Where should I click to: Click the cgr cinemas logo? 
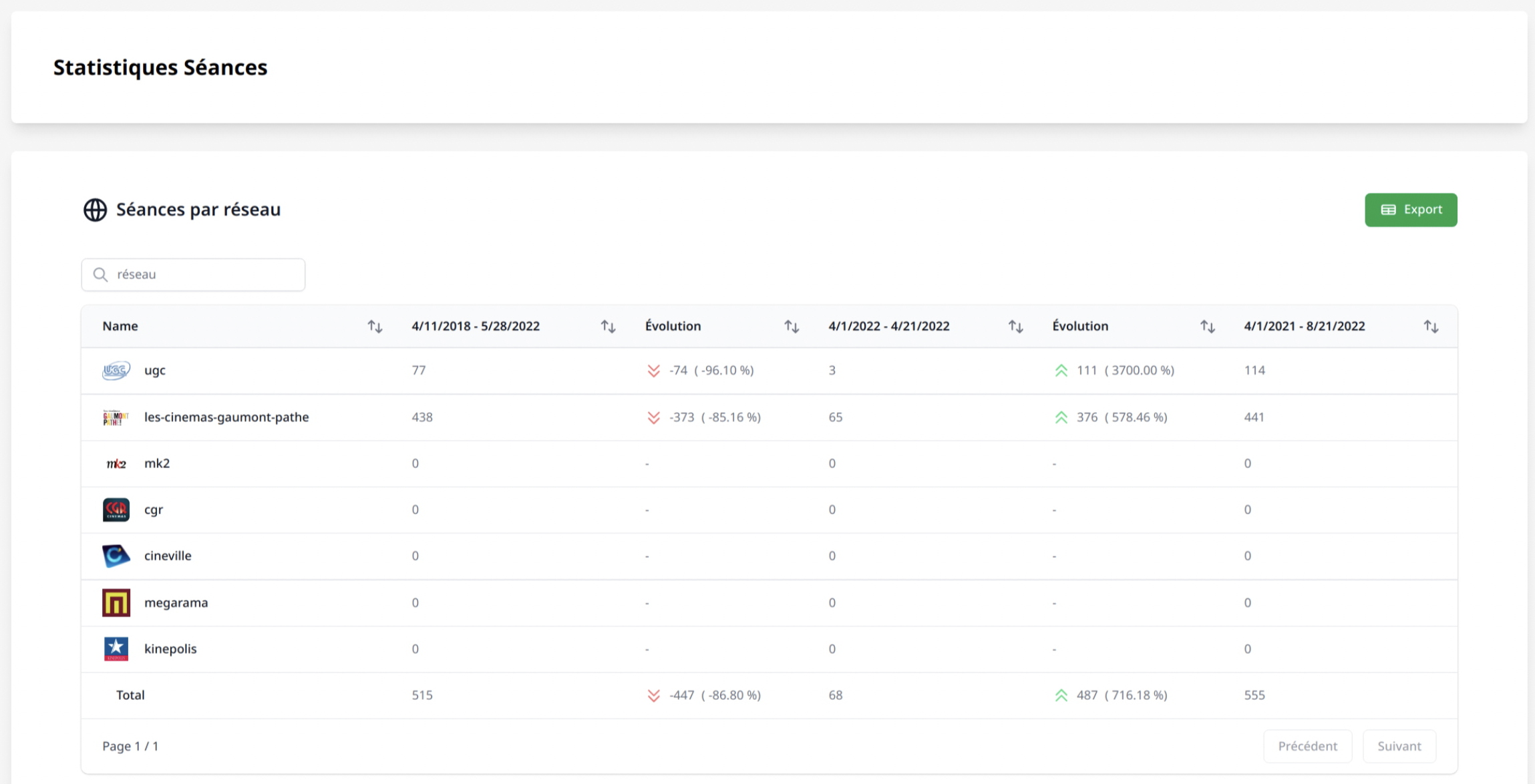coord(116,510)
